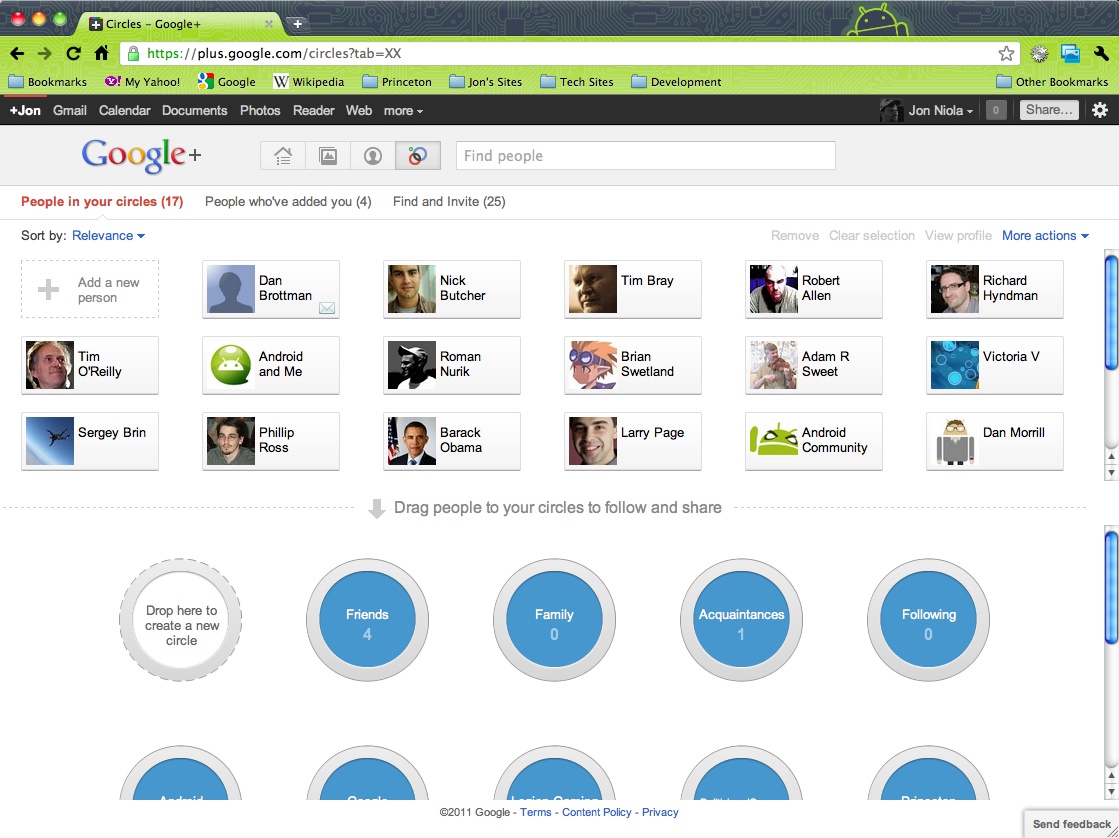Image resolution: width=1119 pixels, height=838 pixels.
Task: Select Android and Me avatar thumbnail
Action: tap(231, 365)
